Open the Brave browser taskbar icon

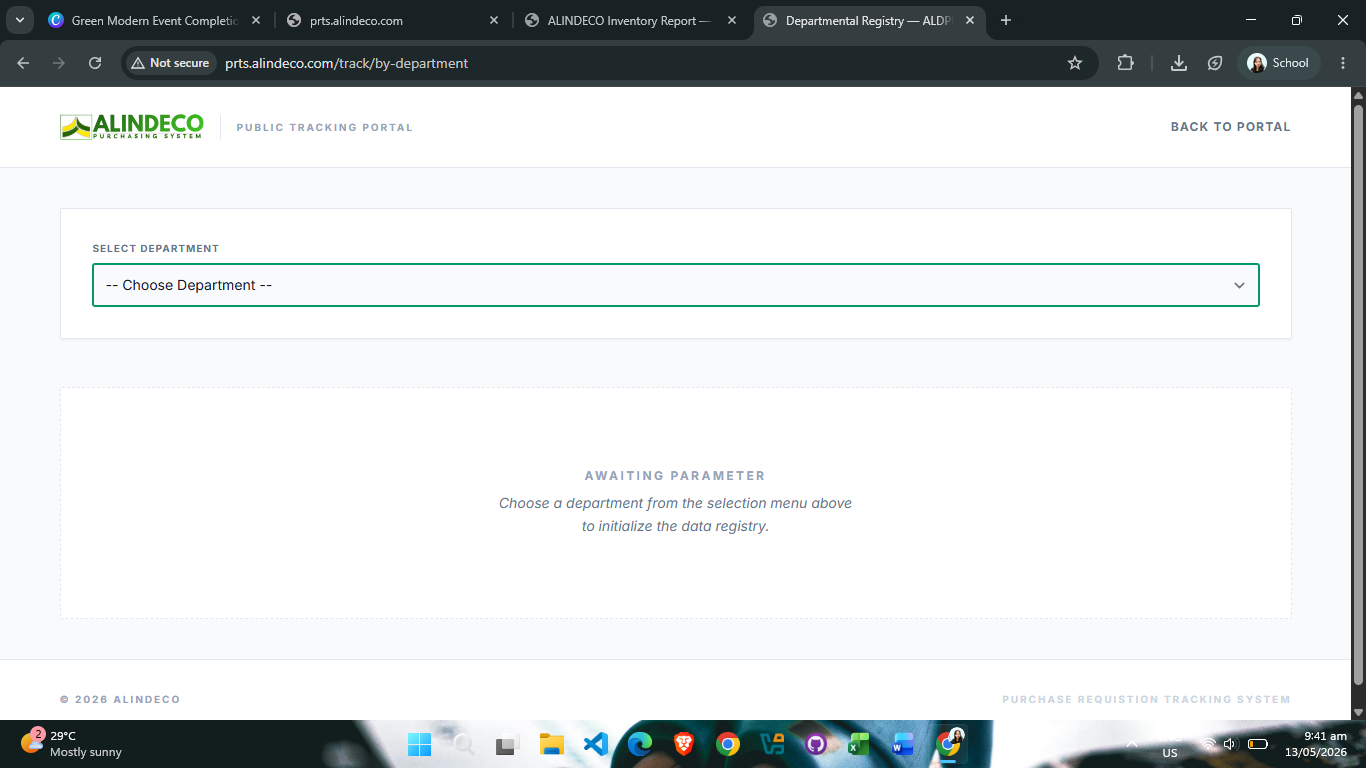tap(684, 744)
